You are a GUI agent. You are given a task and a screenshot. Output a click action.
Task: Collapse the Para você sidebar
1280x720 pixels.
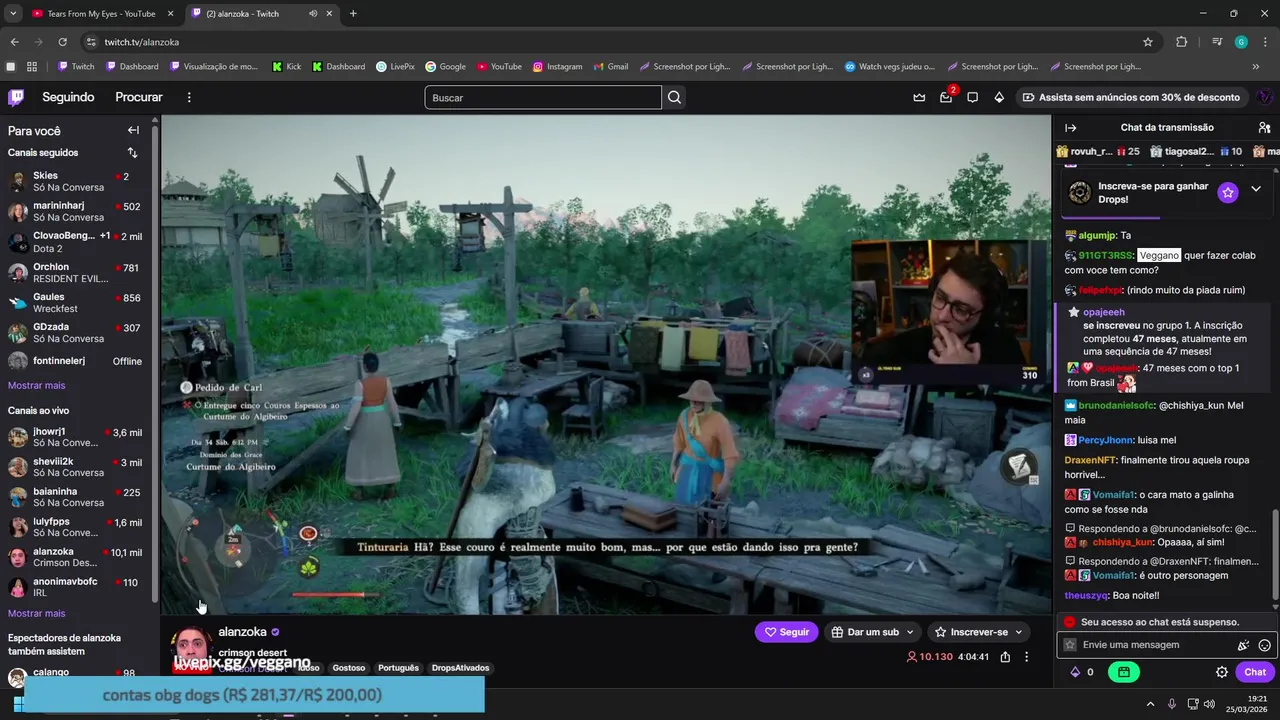133,130
